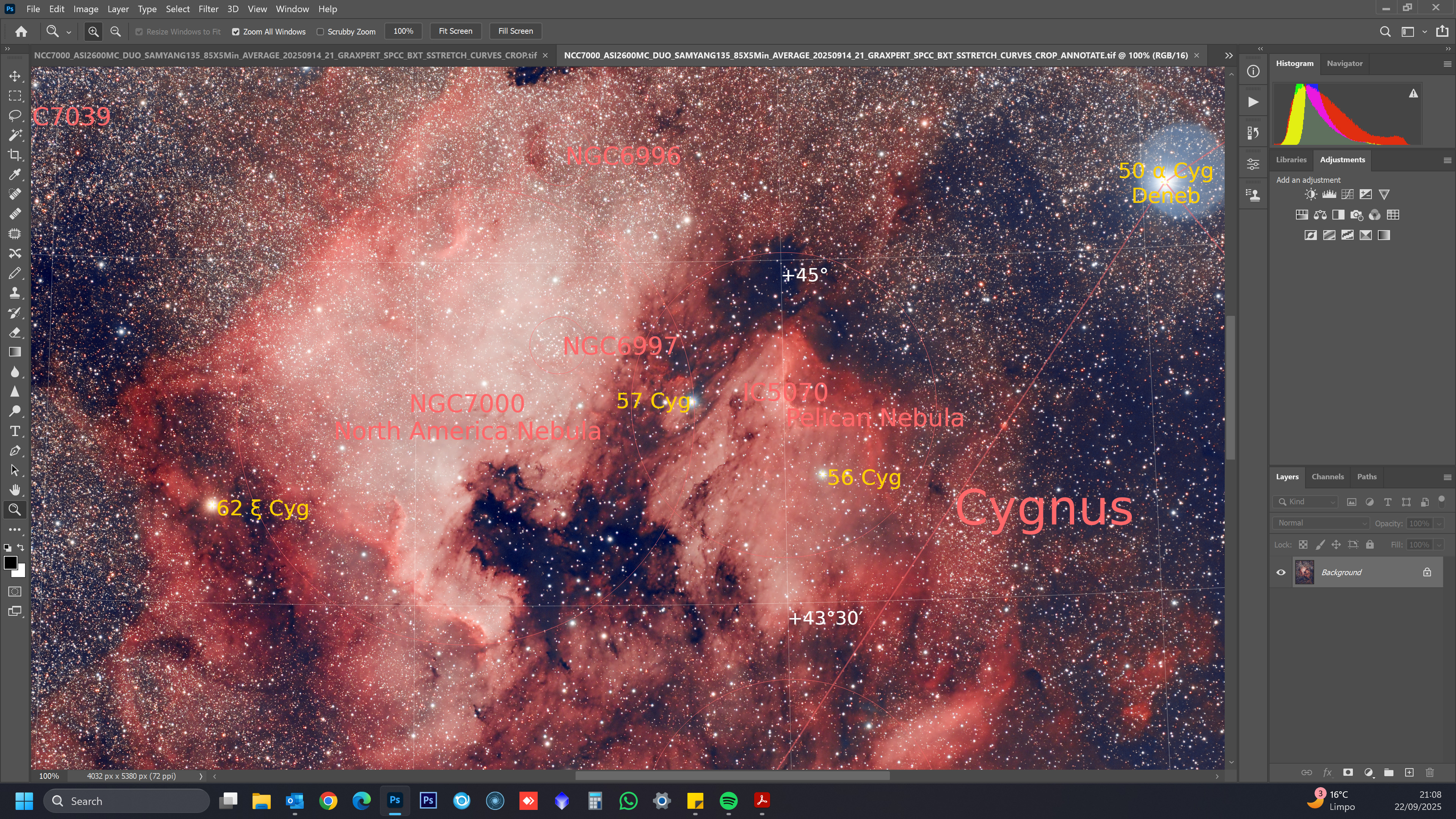Image resolution: width=1456 pixels, height=819 pixels.
Task: Select the Eraser tool
Action: [15, 333]
